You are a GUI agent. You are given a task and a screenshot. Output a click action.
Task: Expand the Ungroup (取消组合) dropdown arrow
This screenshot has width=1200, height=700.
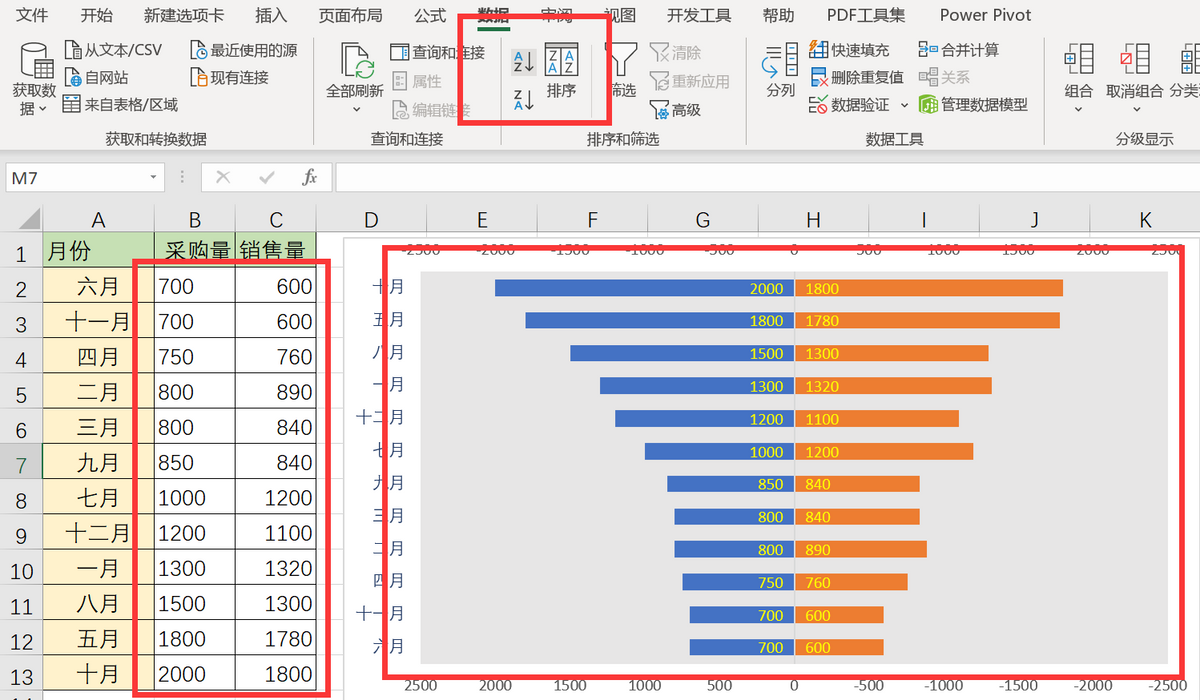coord(1135,109)
